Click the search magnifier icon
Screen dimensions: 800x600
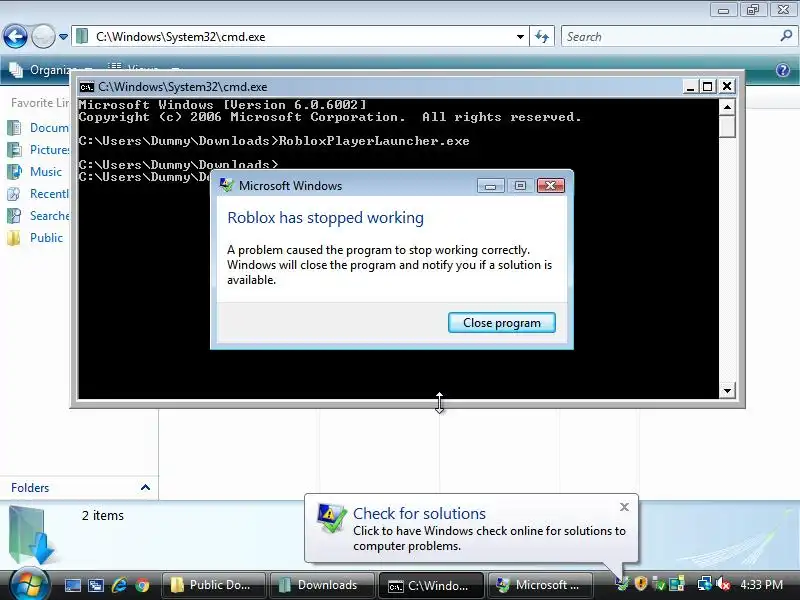click(786, 36)
